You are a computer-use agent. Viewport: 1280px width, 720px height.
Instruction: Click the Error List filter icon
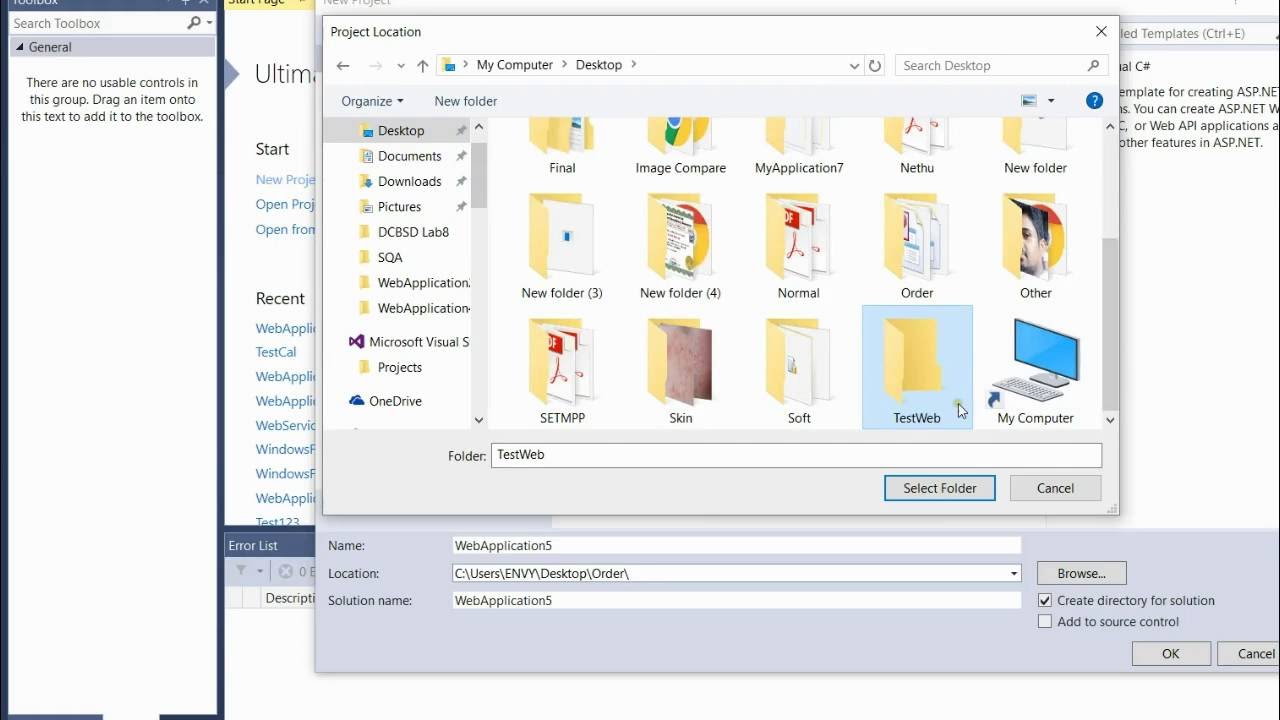[x=241, y=571]
